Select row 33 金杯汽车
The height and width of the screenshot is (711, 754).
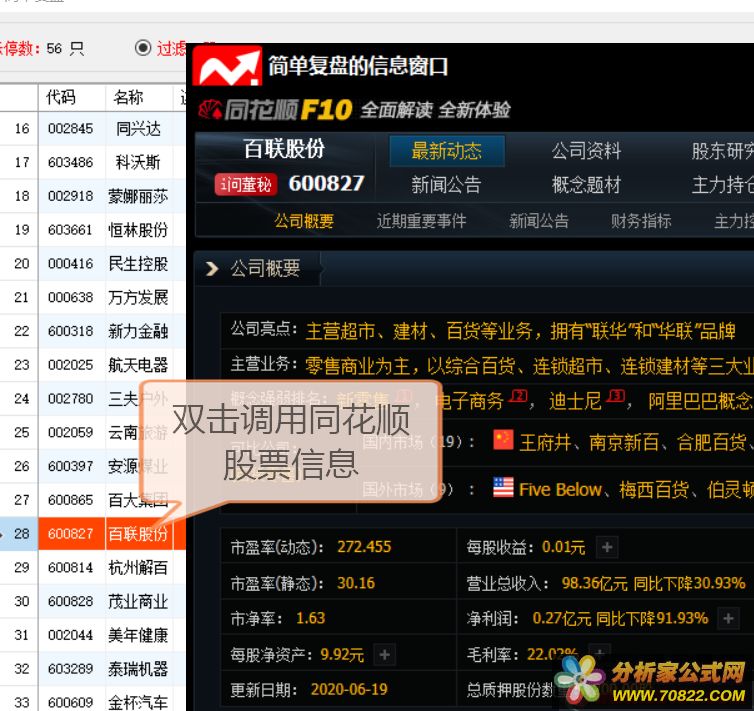[x=93, y=700]
